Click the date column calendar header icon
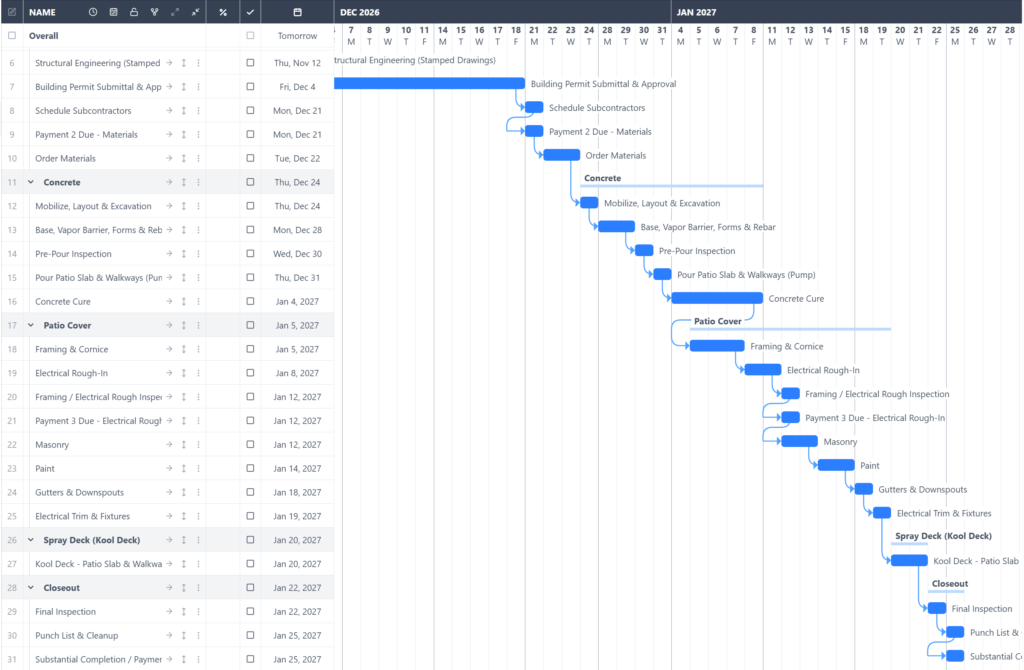1024x670 pixels. (x=297, y=12)
